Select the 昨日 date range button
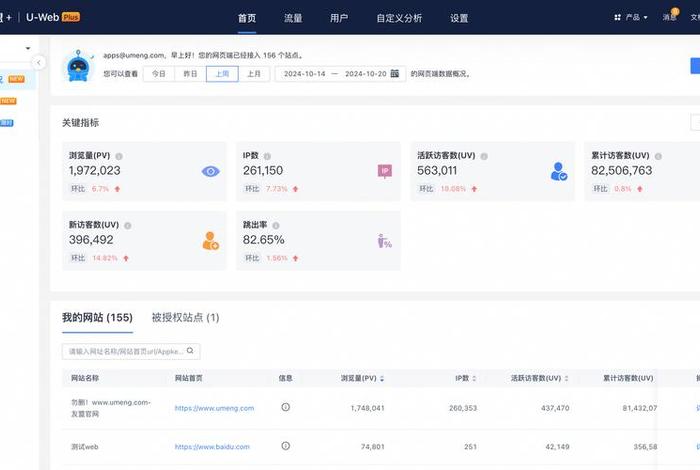This screenshot has width=700, height=470. pyautogui.click(x=190, y=74)
